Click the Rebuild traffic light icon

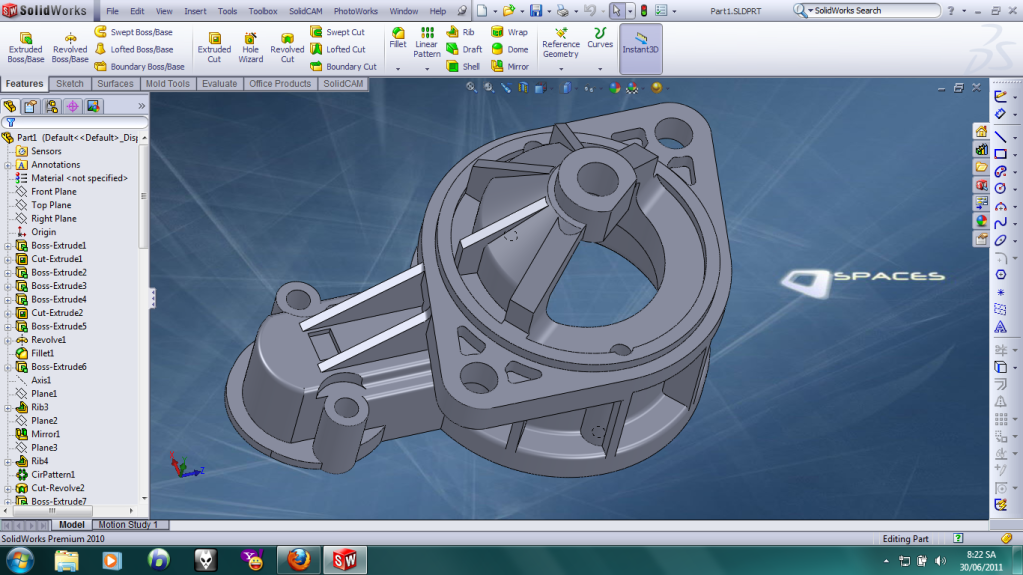[x=644, y=10]
